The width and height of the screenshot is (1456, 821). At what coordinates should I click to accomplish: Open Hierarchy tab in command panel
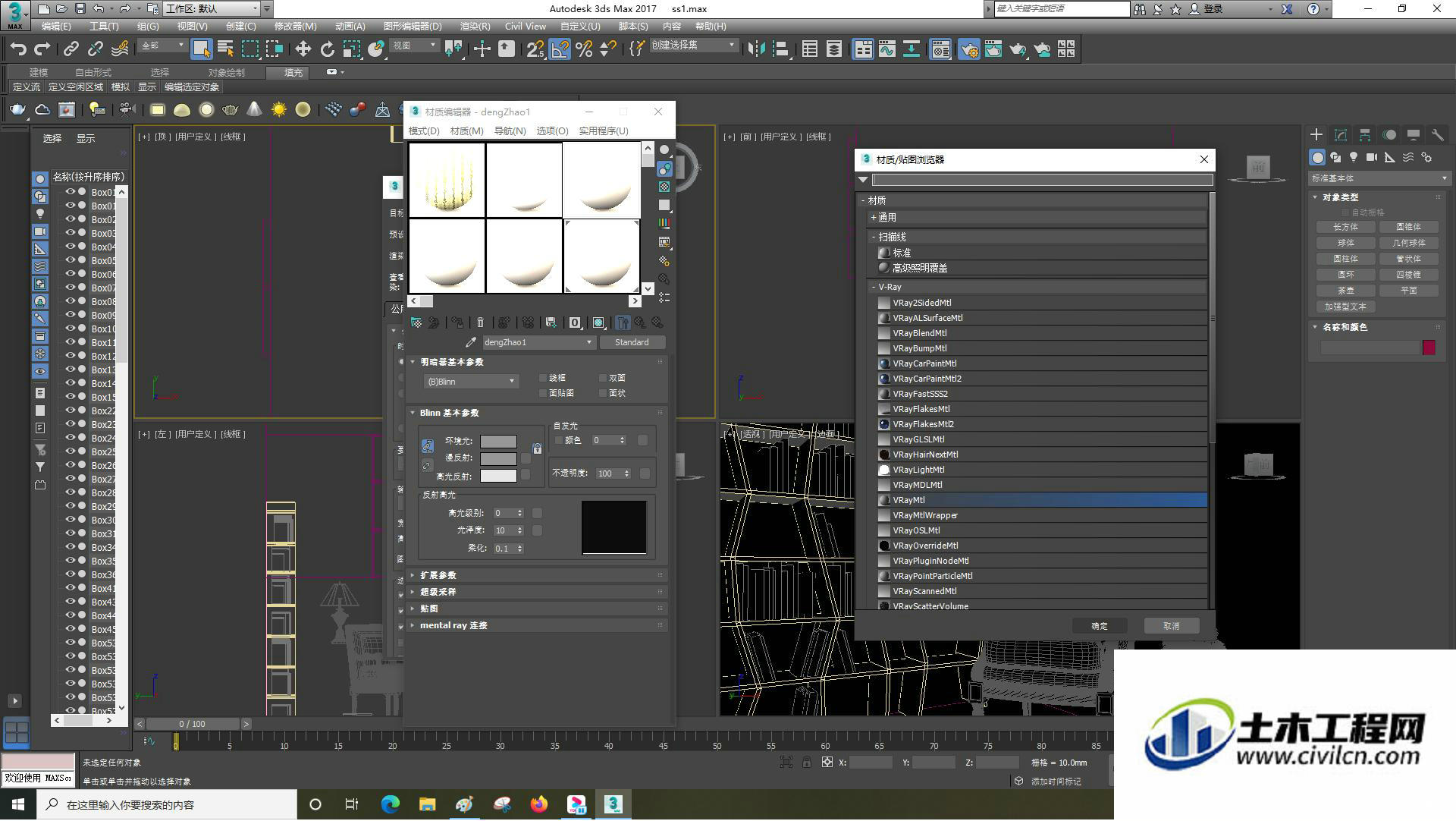pos(1365,135)
